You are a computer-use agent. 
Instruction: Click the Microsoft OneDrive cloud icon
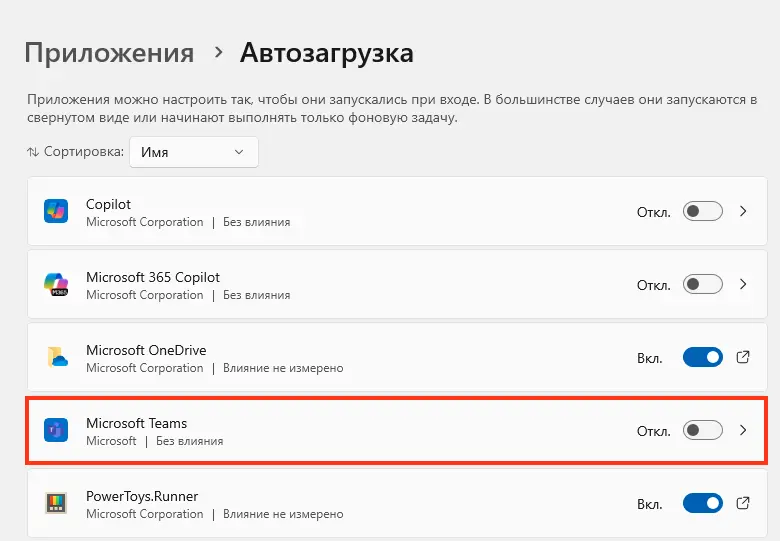57,357
